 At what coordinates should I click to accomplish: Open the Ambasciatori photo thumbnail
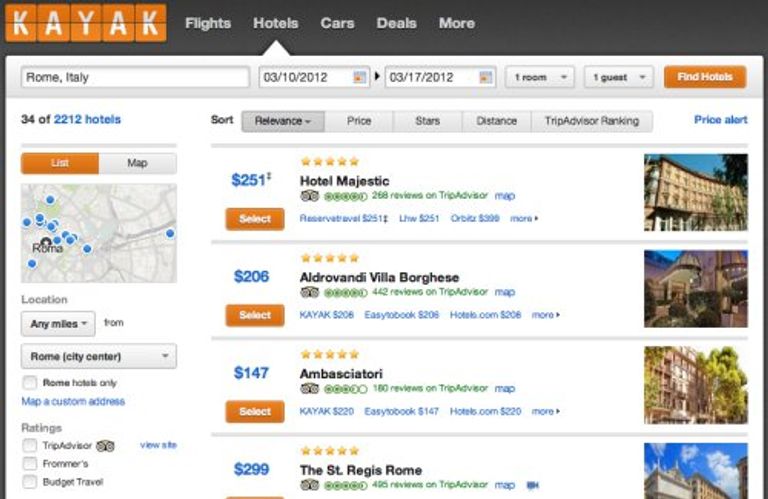[x=696, y=385]
